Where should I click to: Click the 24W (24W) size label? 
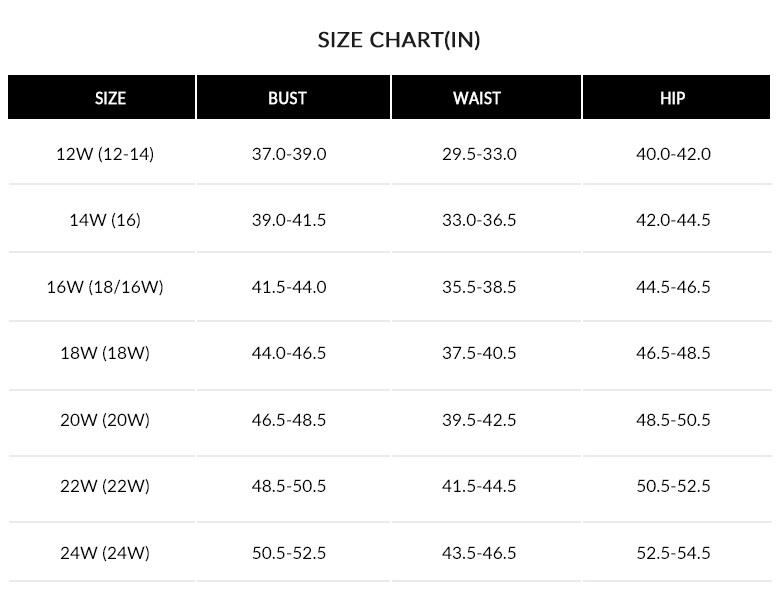(x=105, y=553)
